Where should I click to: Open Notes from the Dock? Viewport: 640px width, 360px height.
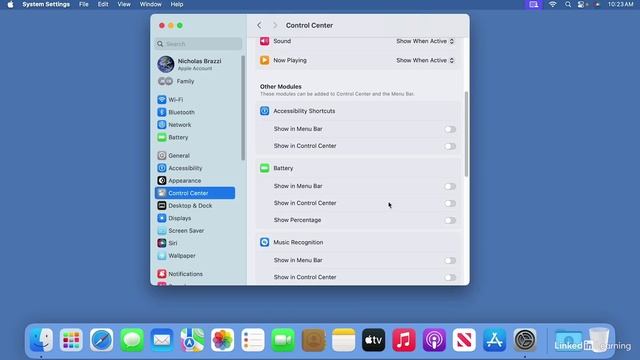click(x=343, y=340)
